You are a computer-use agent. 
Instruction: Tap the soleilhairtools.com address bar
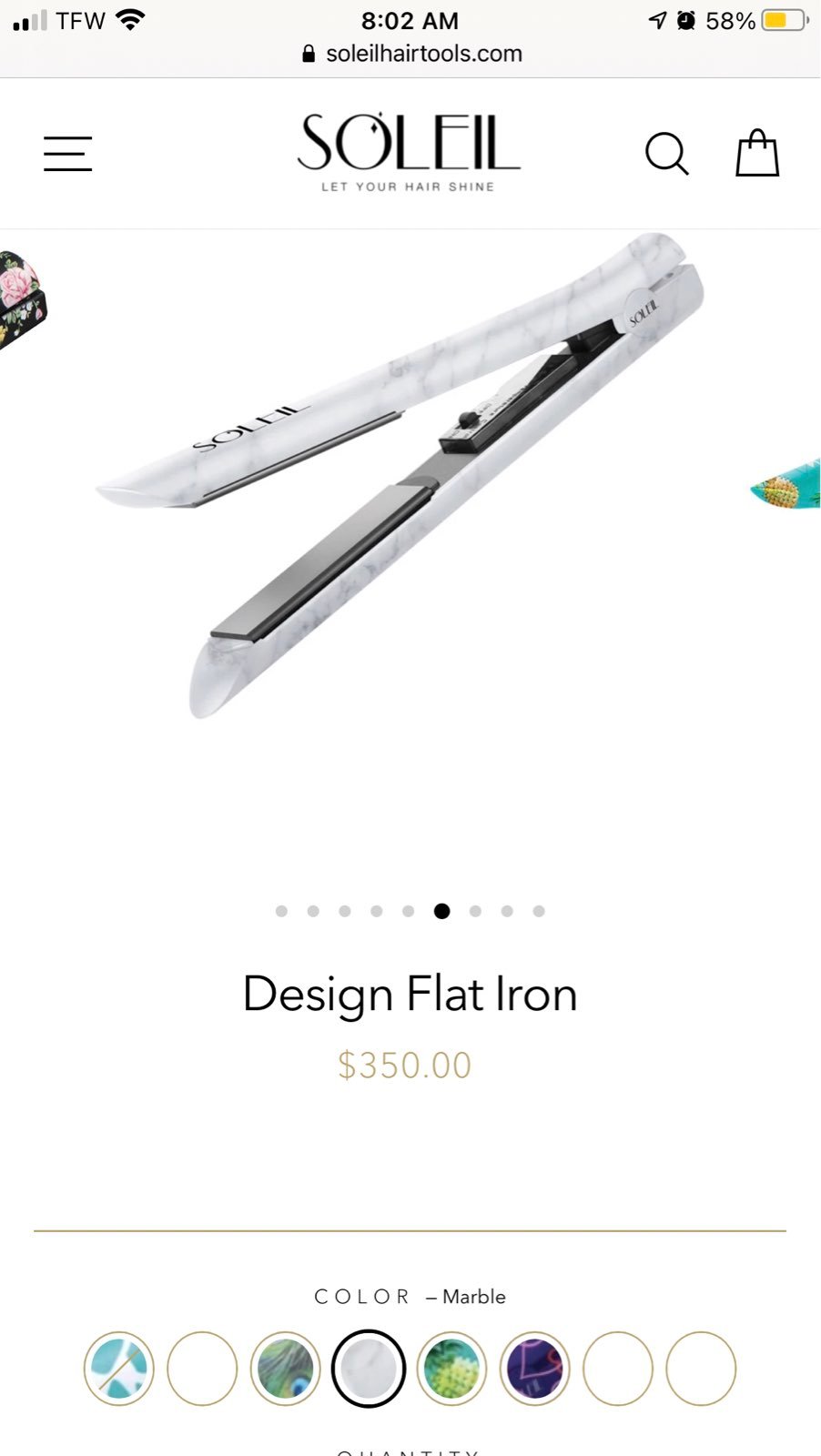coord(411,54)
